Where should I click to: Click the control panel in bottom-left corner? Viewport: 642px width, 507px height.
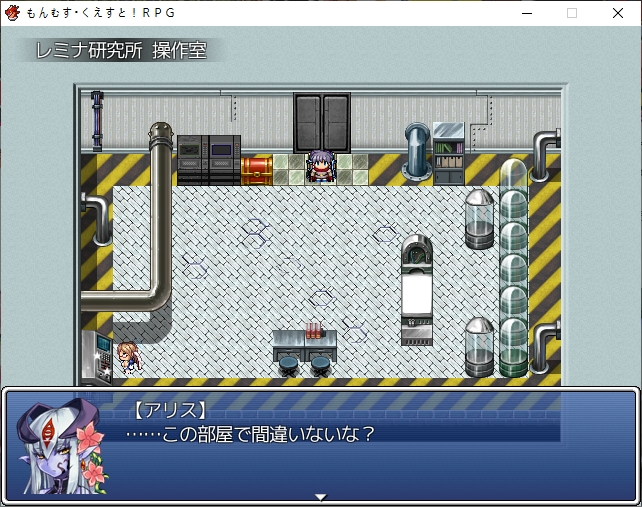tap(97, 358)
